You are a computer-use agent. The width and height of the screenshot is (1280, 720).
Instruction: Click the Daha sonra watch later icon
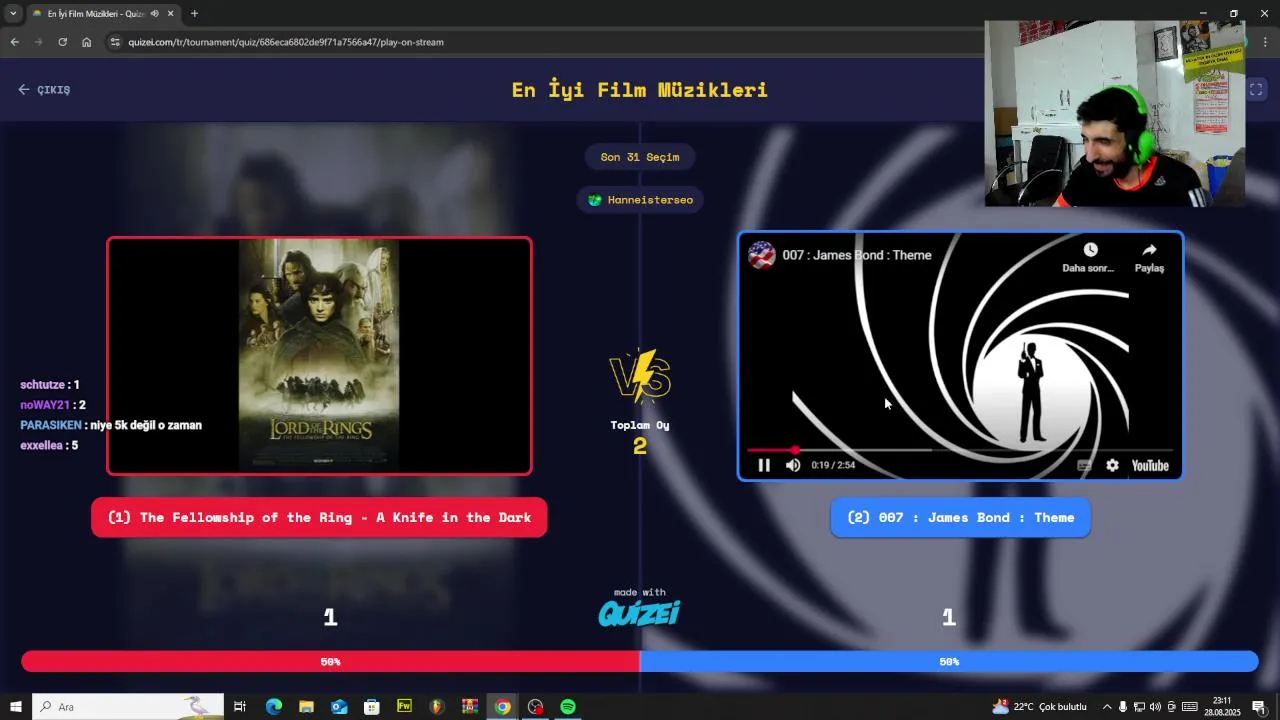click(x=1090, y=250)
